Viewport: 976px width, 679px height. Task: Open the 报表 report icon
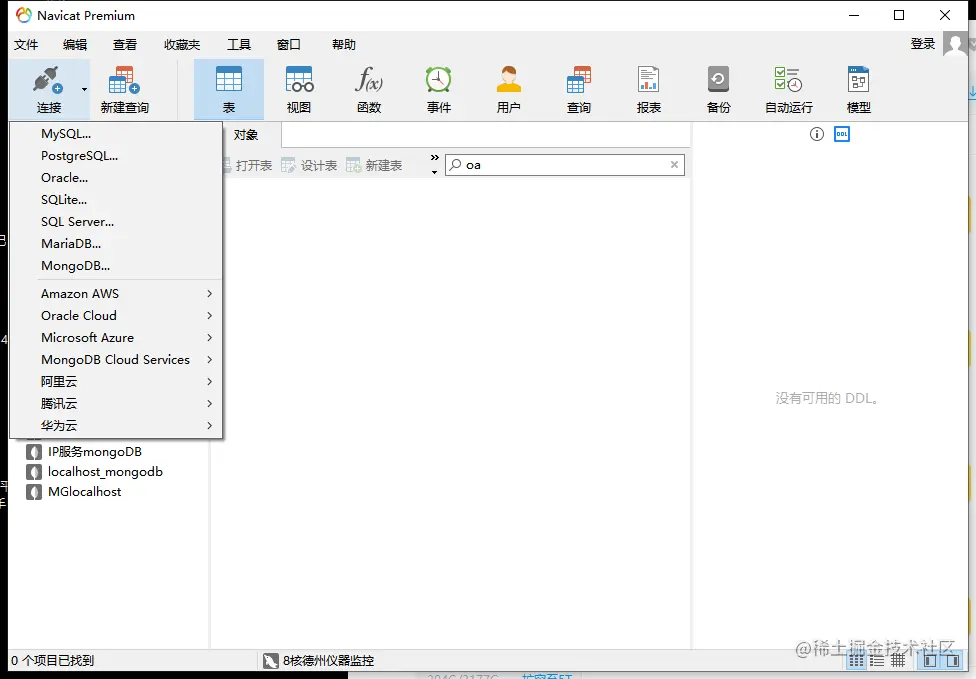(649, 80)
